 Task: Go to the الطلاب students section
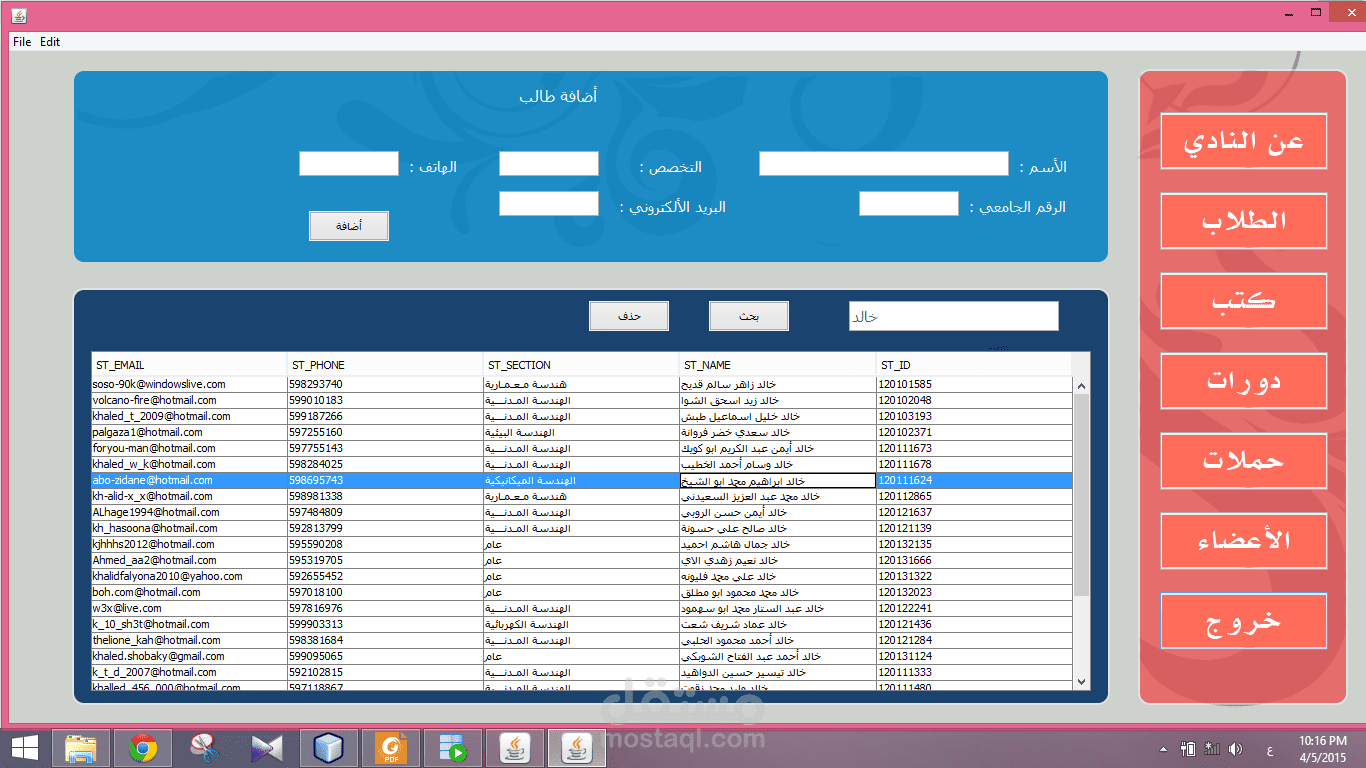click(x=1244, y=221)
